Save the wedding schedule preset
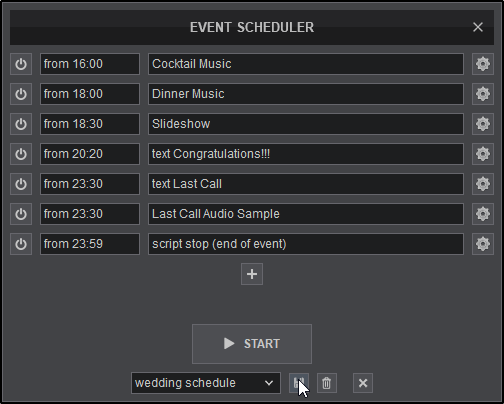The image size is (504, 404). (x=299, y=383)
